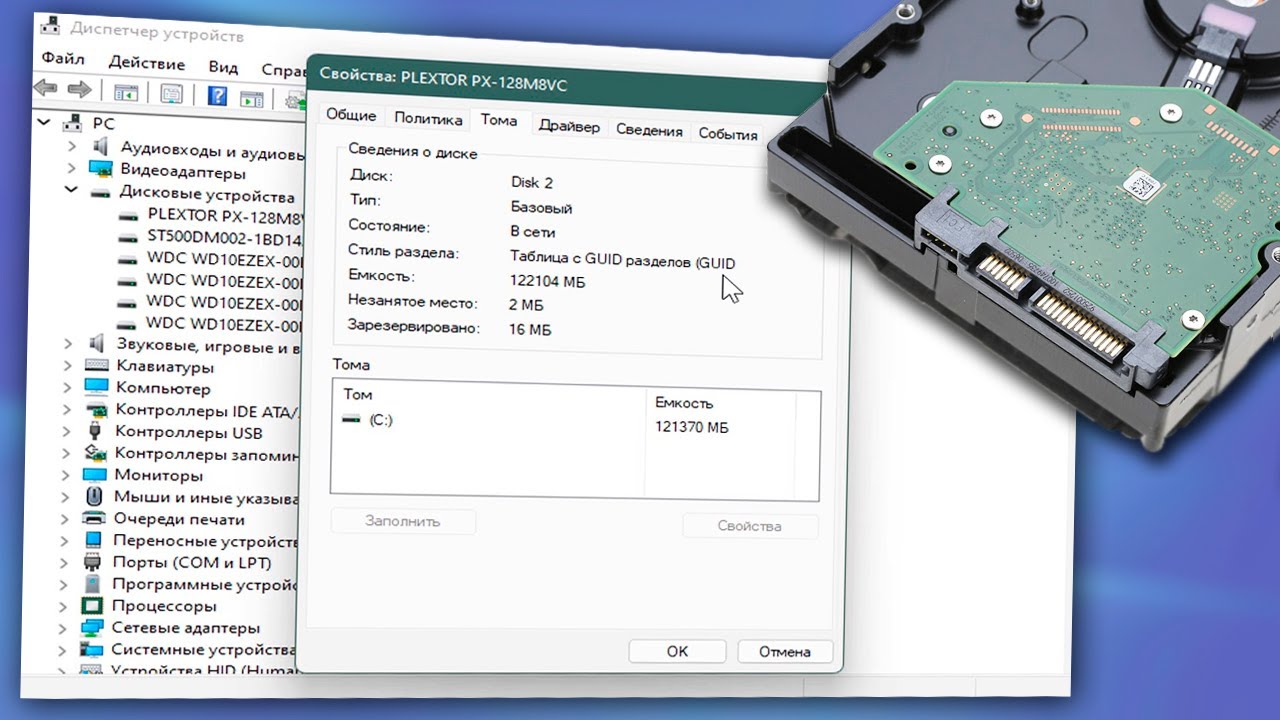Open the Properties sheet toolbar icon
Screen dimensions: 1280x720
click(171, 95)
